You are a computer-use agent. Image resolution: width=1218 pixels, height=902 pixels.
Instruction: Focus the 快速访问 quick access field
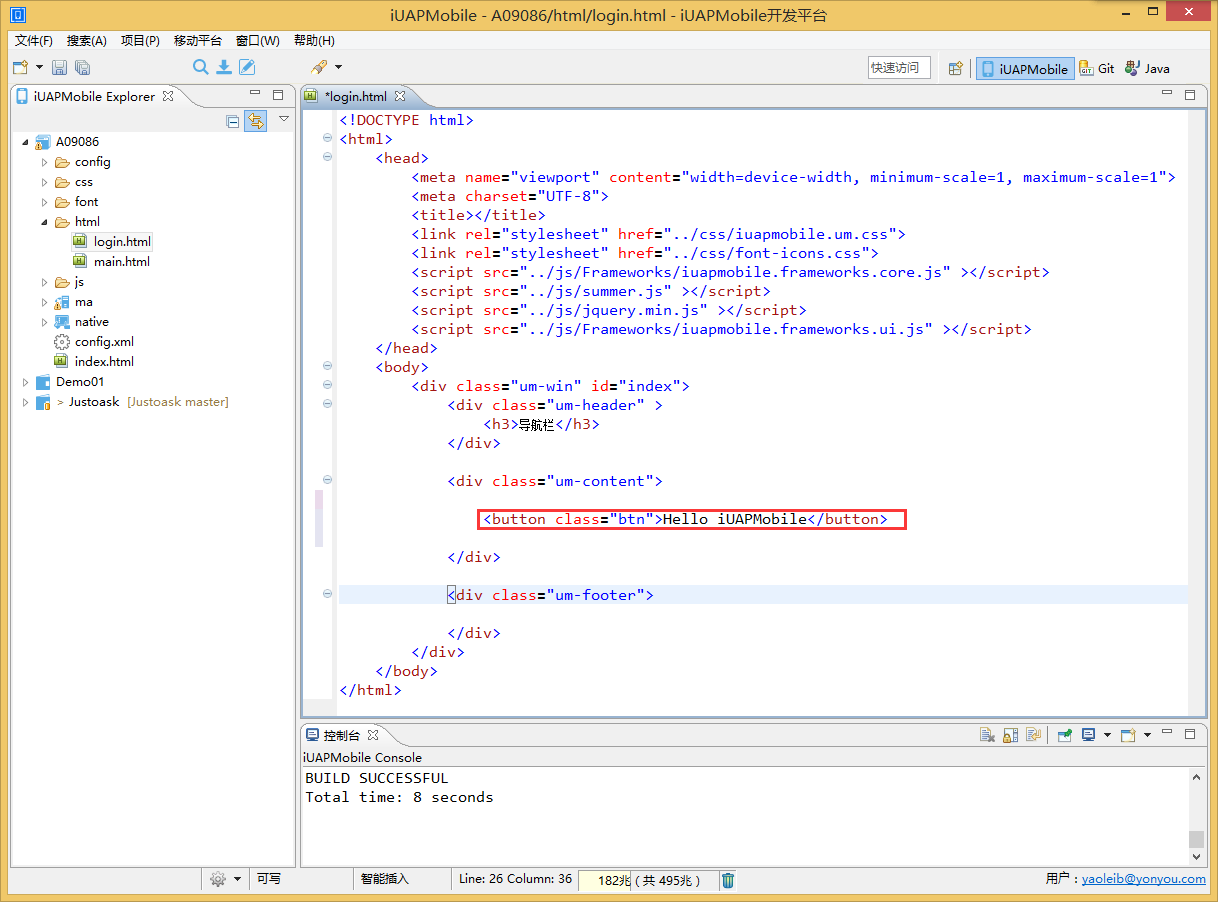[899, 68]
